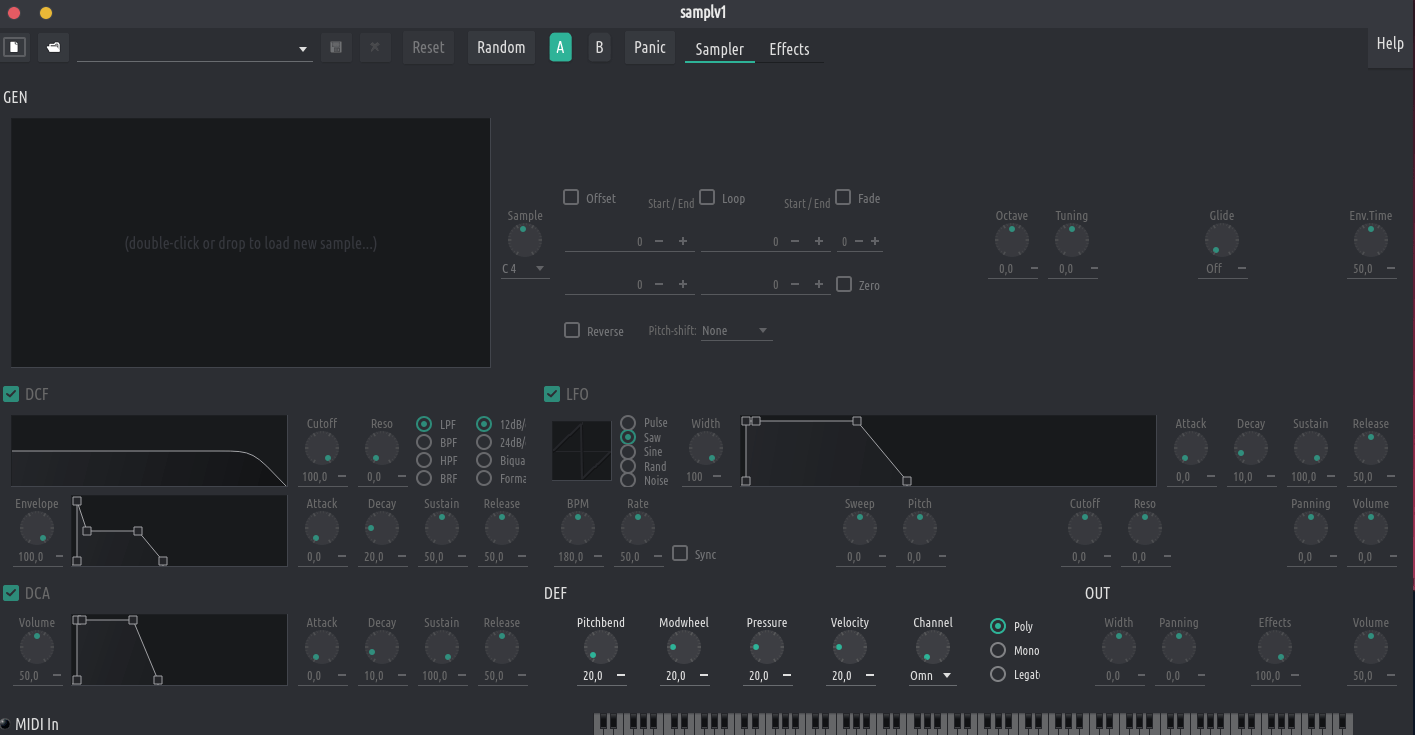This screenshot has width=1415, height=735.
Task: Click the DCF Cutoff knob
Action: tap(322, 448)
